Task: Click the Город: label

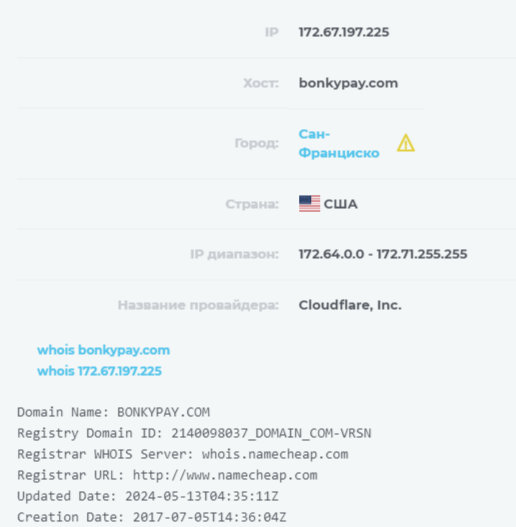Action: (256, 144)
